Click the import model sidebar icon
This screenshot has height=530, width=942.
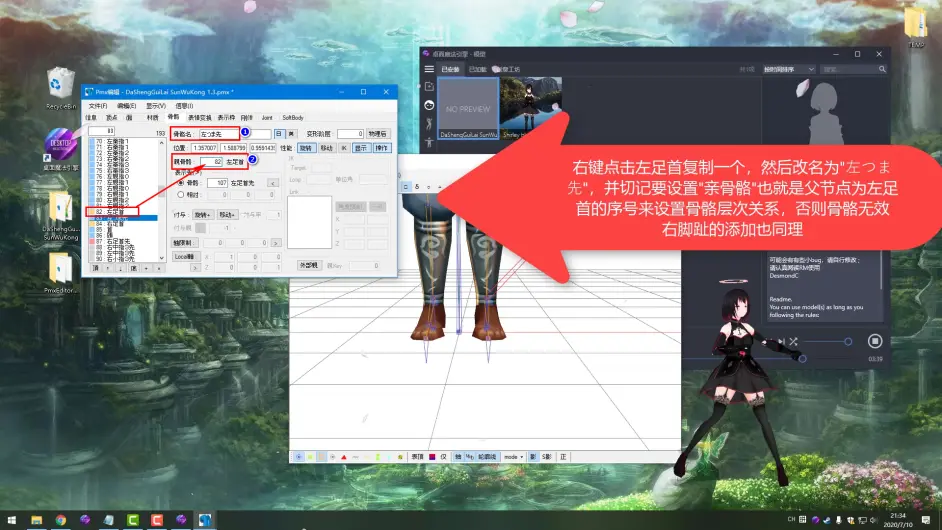coord(429,87)
